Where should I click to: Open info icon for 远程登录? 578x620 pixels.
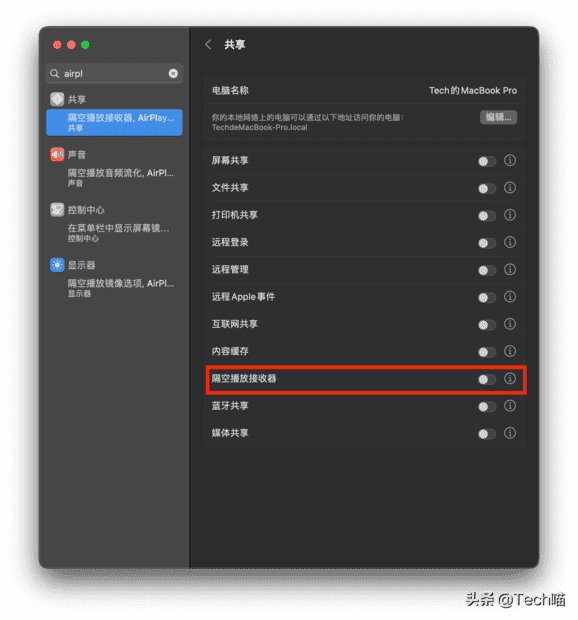coord(510,242)
